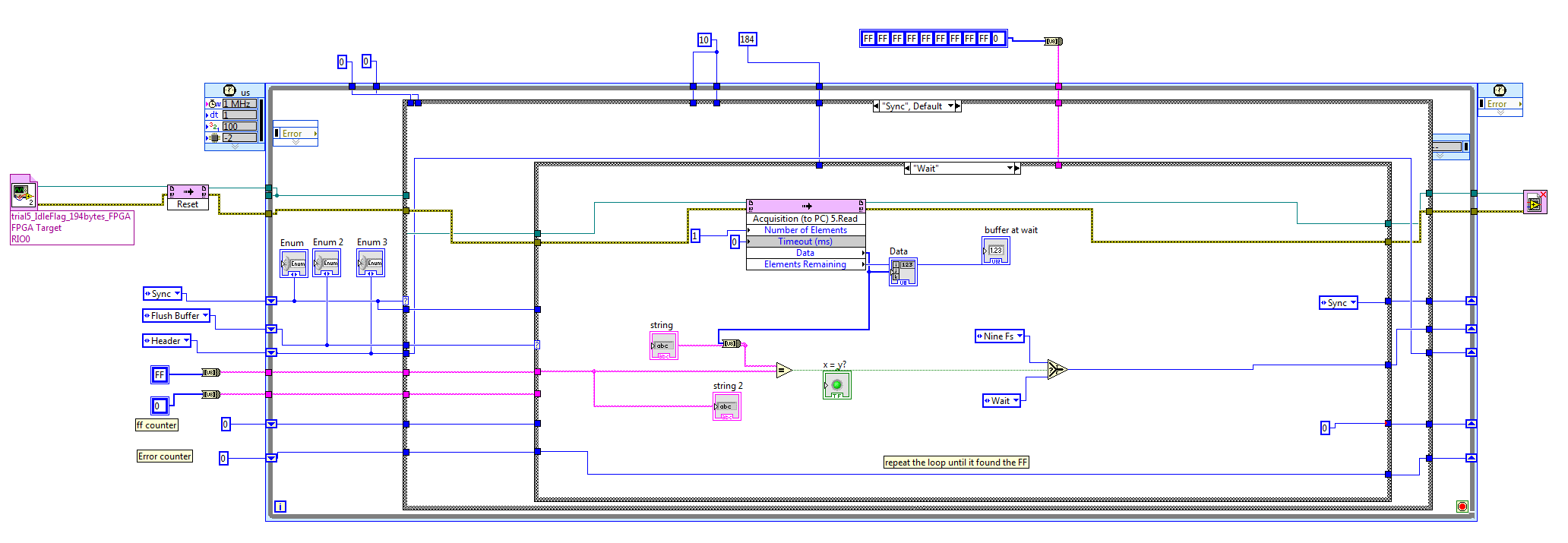Viewport: 1568px width, 543px height.
Task: Click the Enum 2 indicator terminal
Action: pyautogui.click(x=327, y=263)
